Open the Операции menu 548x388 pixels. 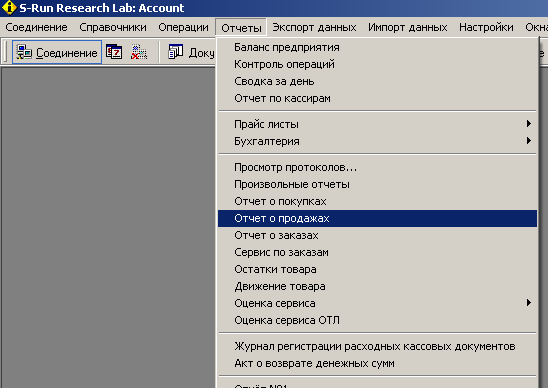183,27
